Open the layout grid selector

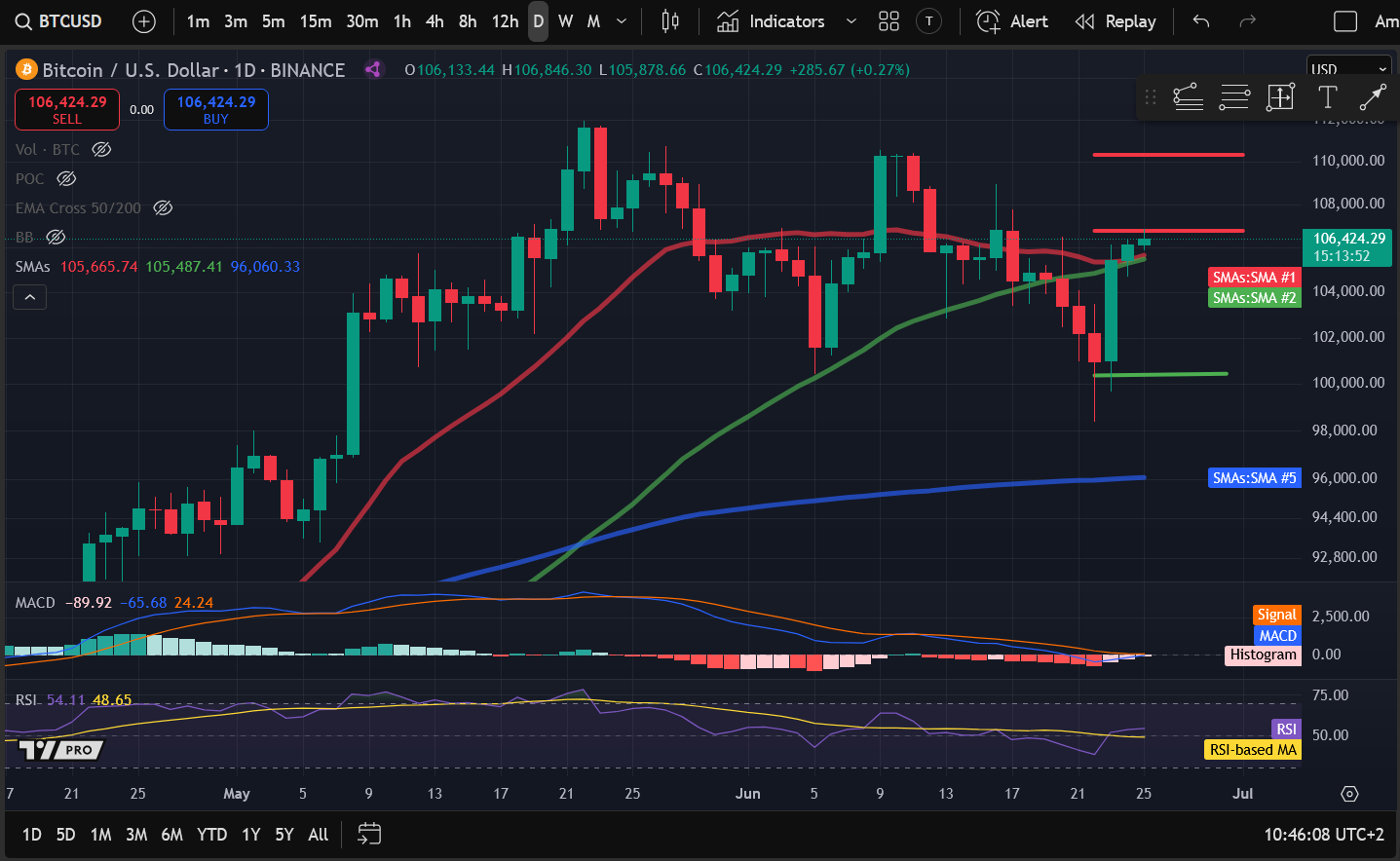pos(889,21)
